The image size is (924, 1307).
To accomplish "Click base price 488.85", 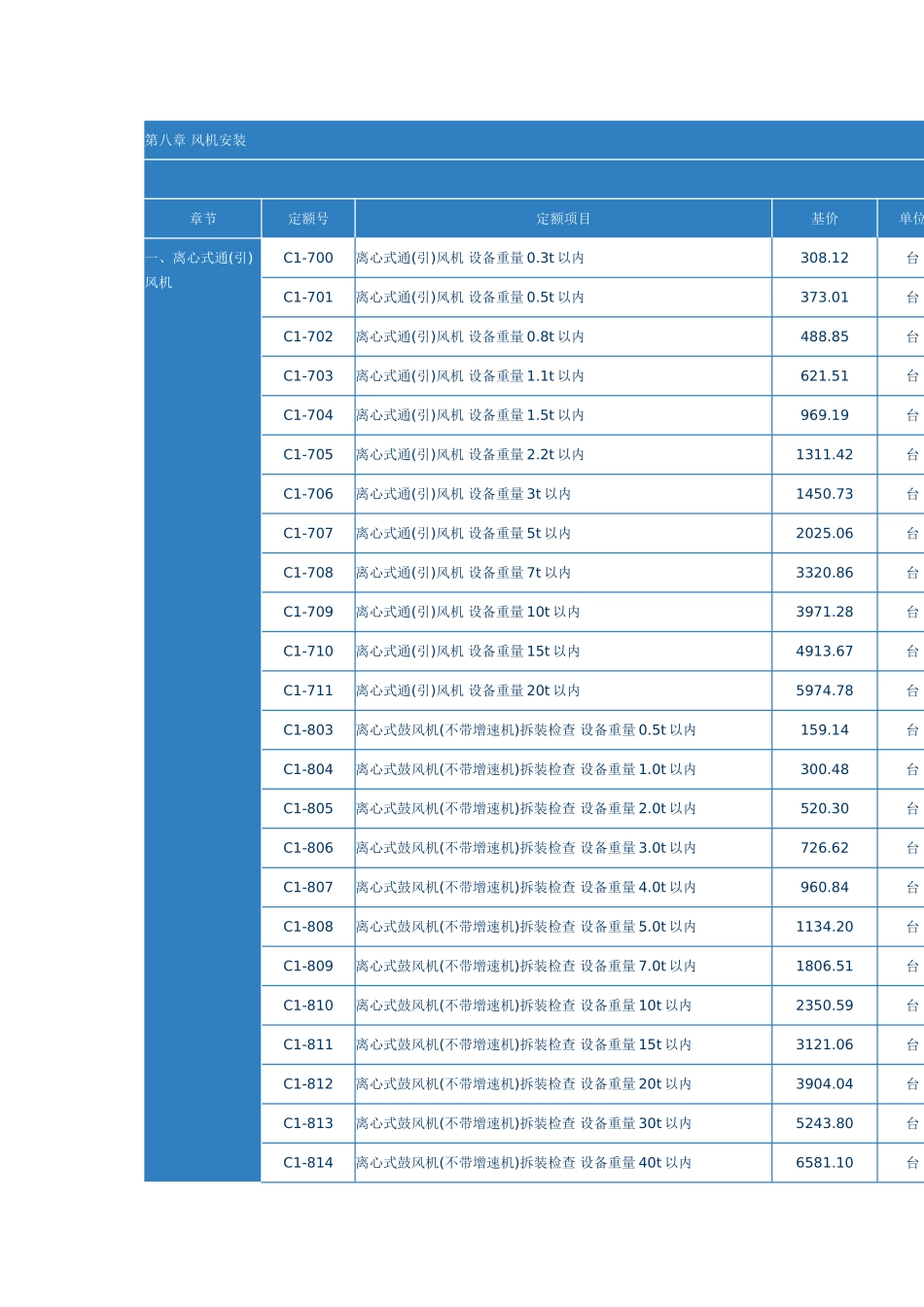I will coord(825,336).
